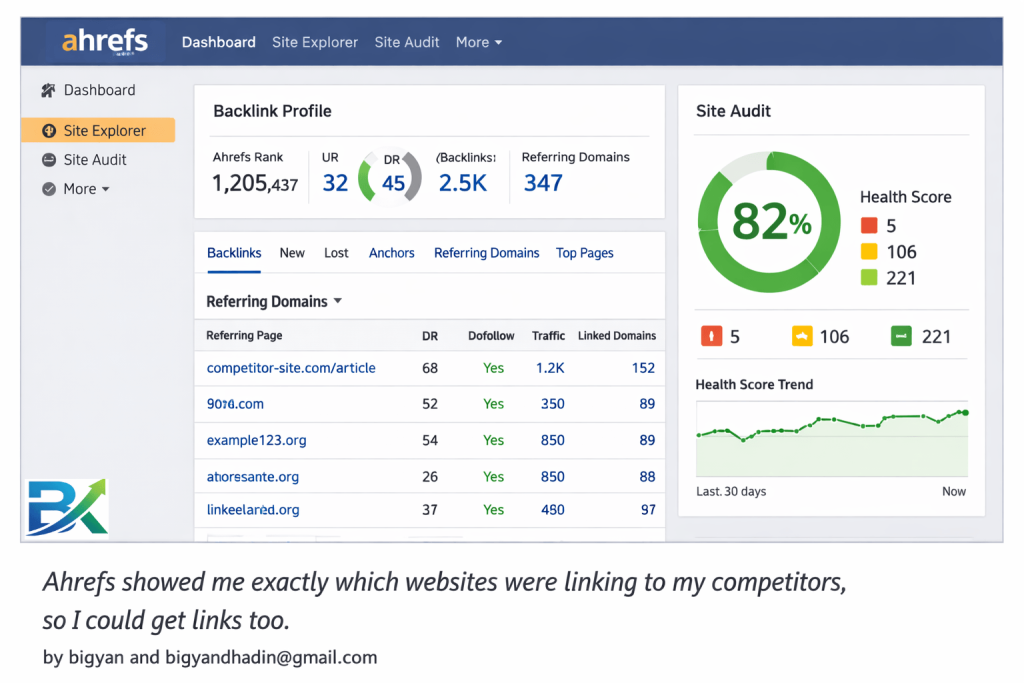Click the Health Score legend value 221
Image resolution: width=1024 pixels, height=683 pixels.
pyautogui.click(x=901, y=278)
